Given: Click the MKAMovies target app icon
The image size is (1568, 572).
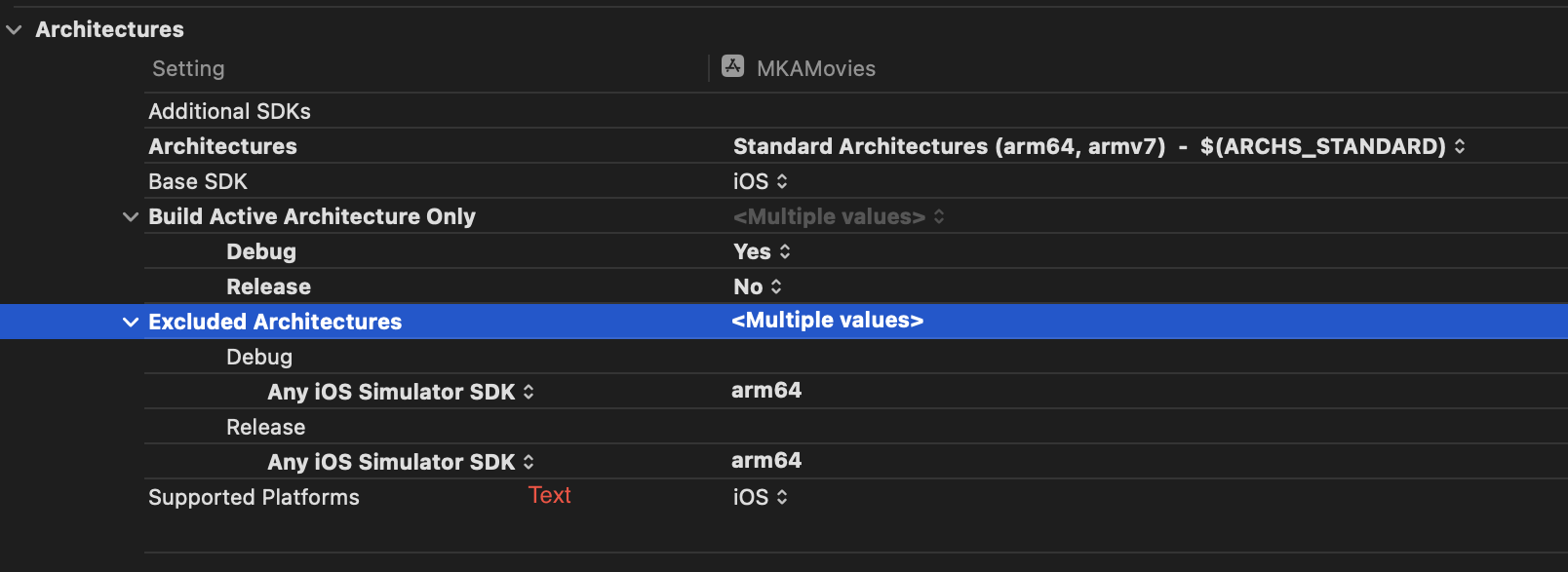Looking at the screenshot, I should tap(733, 66).
